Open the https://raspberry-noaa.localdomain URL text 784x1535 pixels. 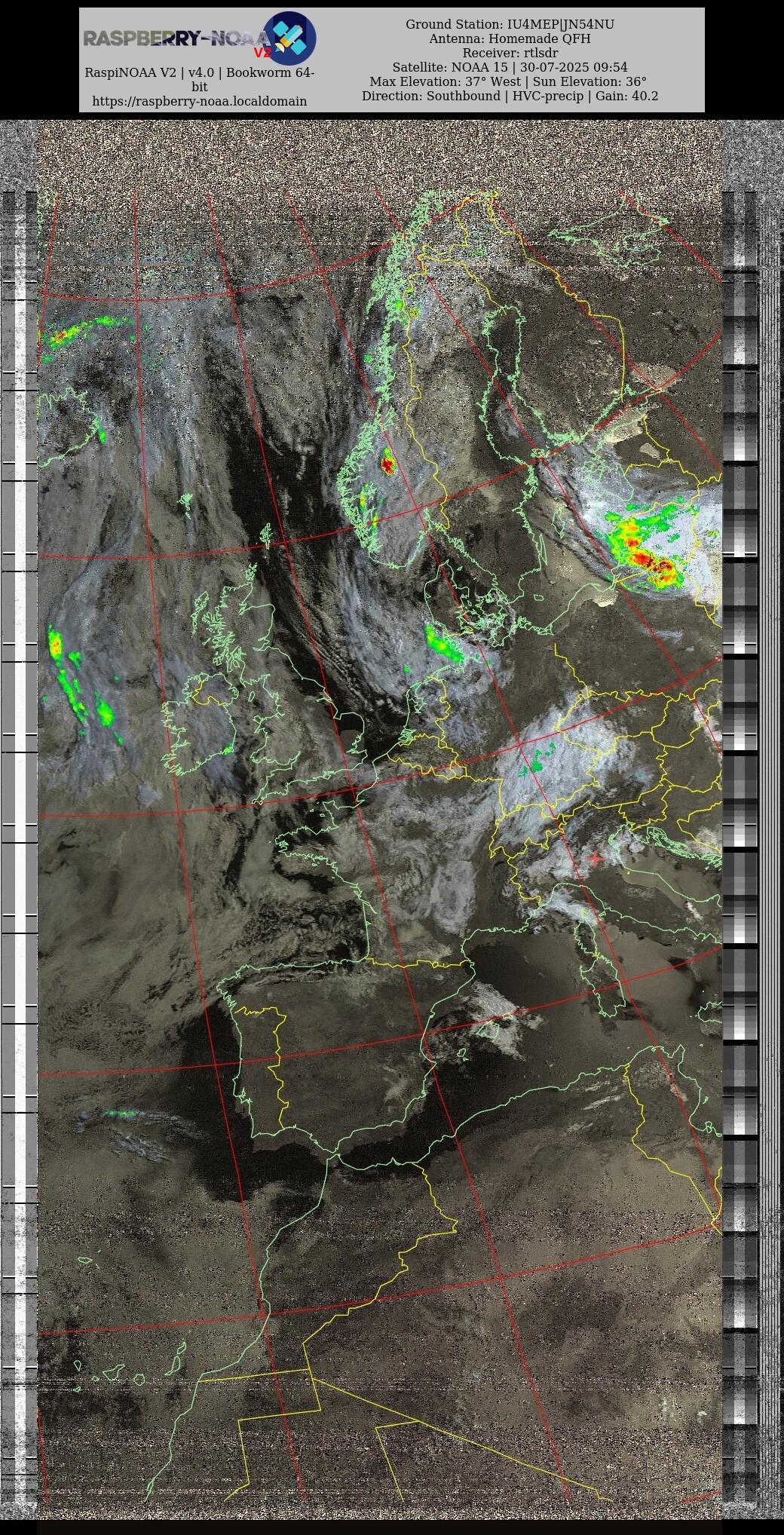[x=200, y=101]
